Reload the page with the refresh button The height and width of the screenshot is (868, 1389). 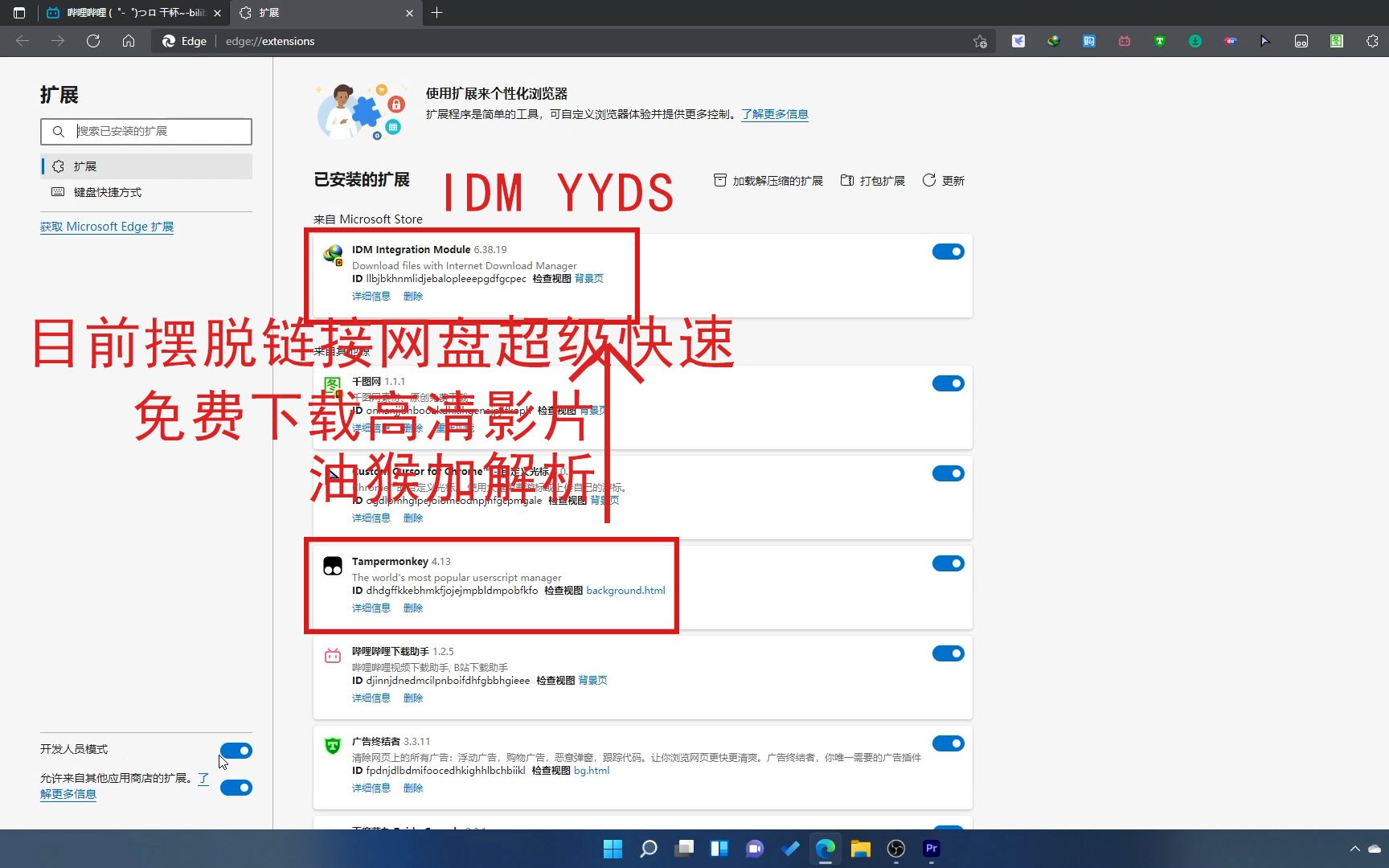coord(93,41)
